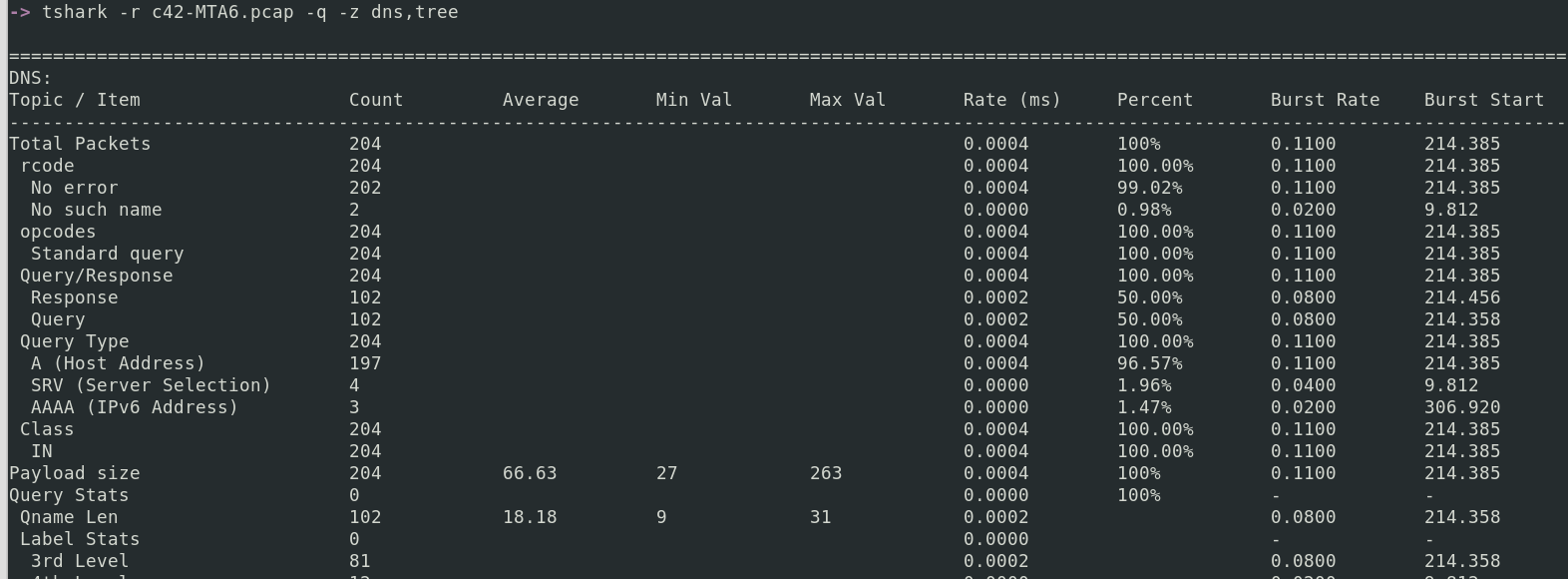Screen dimensions: 1568x579
Task: Click the 'Total Packets' row label
Action: coord(80,144)
